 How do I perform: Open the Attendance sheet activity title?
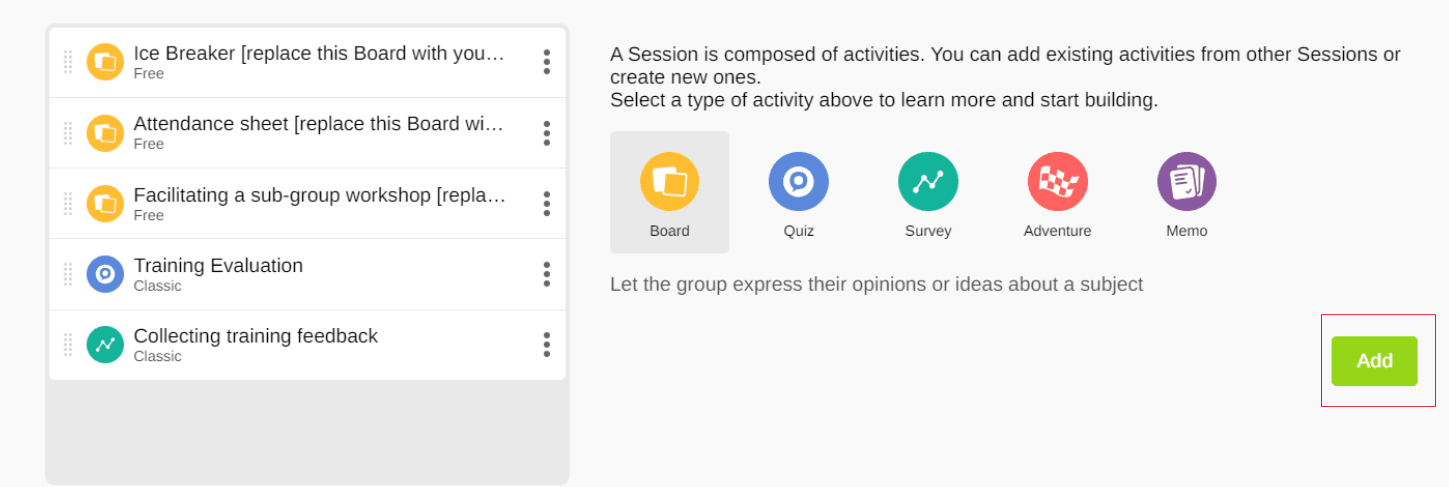click(318, 124)
